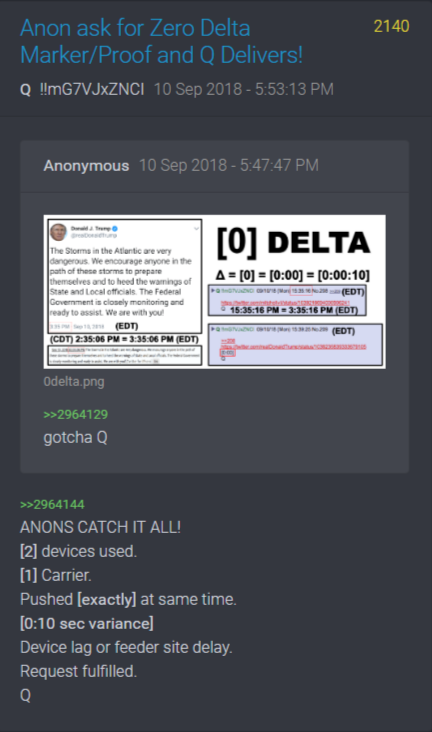Click the 'gotcha Q' quoted text
Screen dimensions: 432x732
tap(75, 437)
